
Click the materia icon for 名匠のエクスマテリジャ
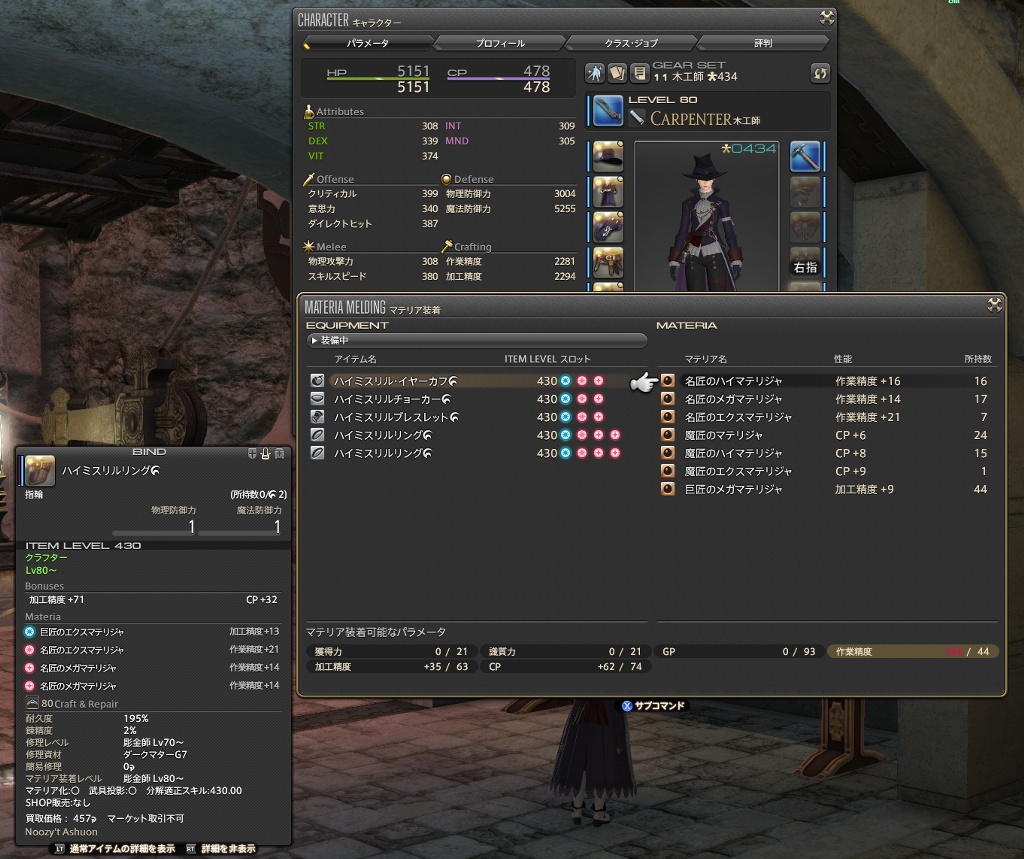[x=667, y=417]
